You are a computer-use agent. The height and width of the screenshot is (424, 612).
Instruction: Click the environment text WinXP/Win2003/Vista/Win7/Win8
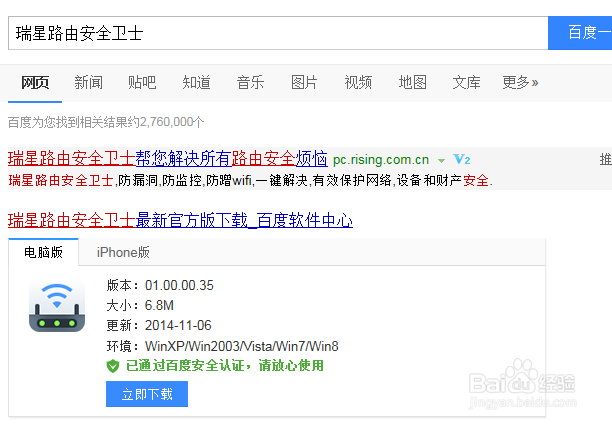coord(242,346)
